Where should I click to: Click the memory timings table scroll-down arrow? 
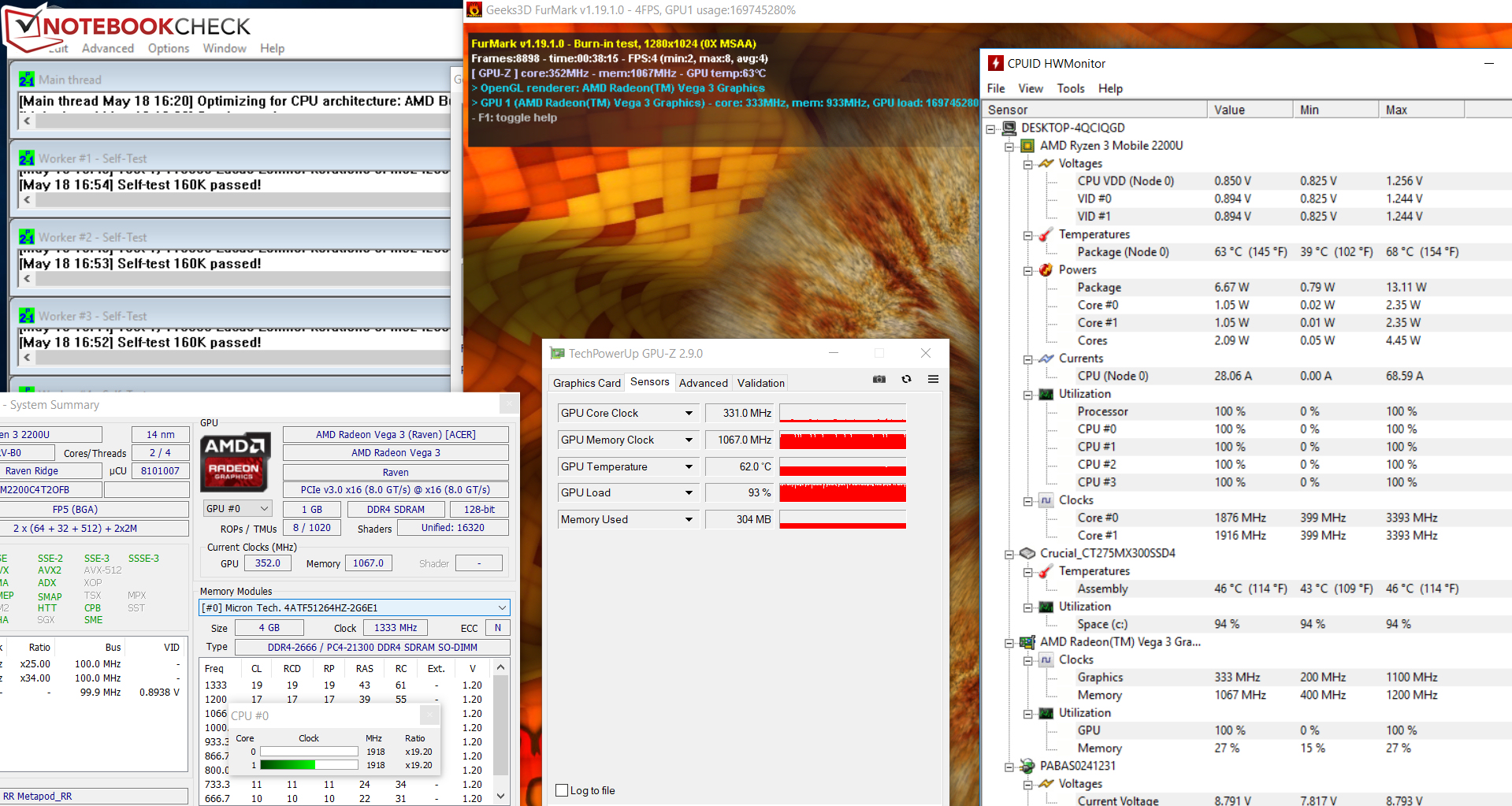tap(500, 797)
